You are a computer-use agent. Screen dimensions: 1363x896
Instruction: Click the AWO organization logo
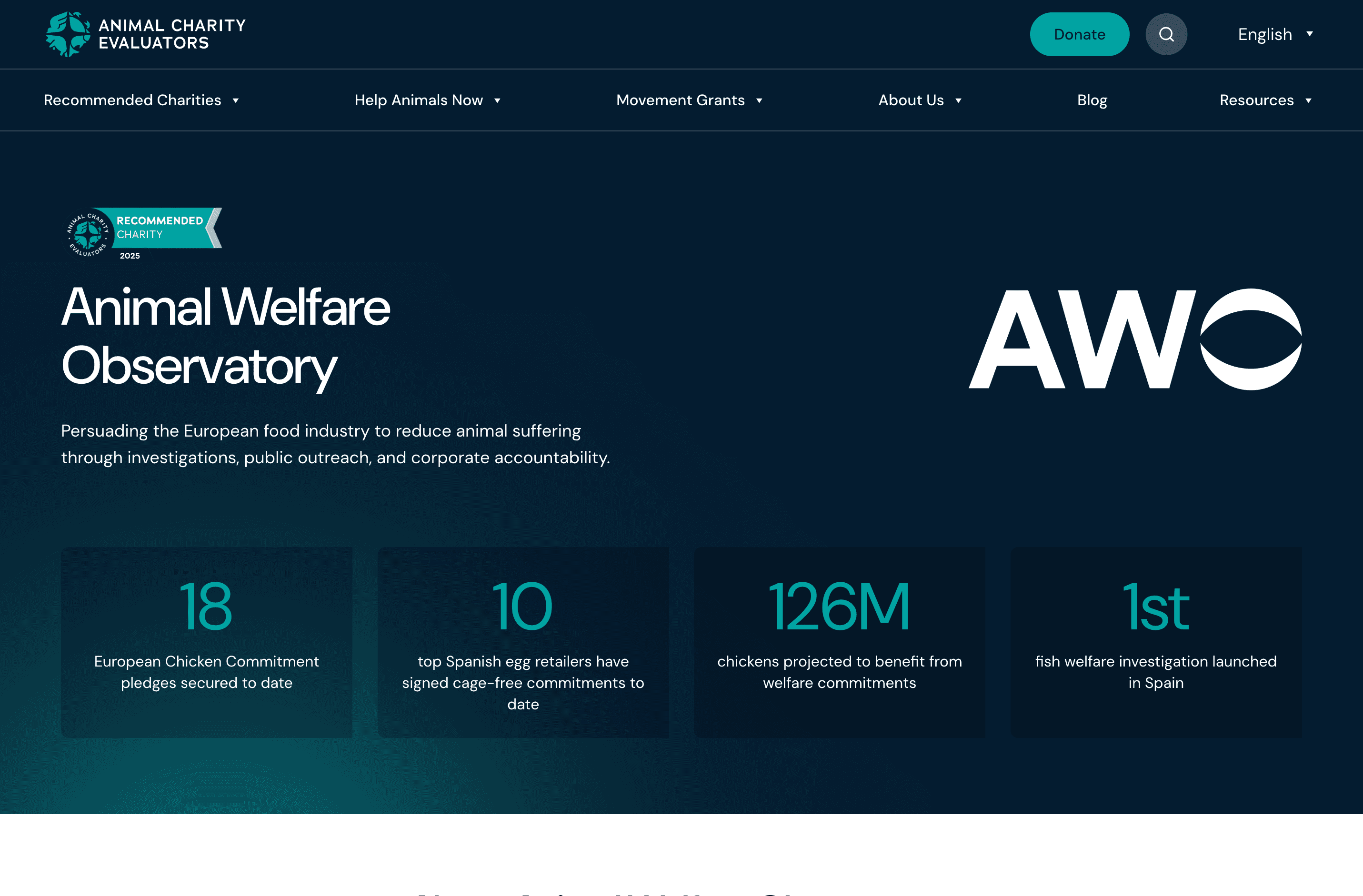tap(1135, 339)
